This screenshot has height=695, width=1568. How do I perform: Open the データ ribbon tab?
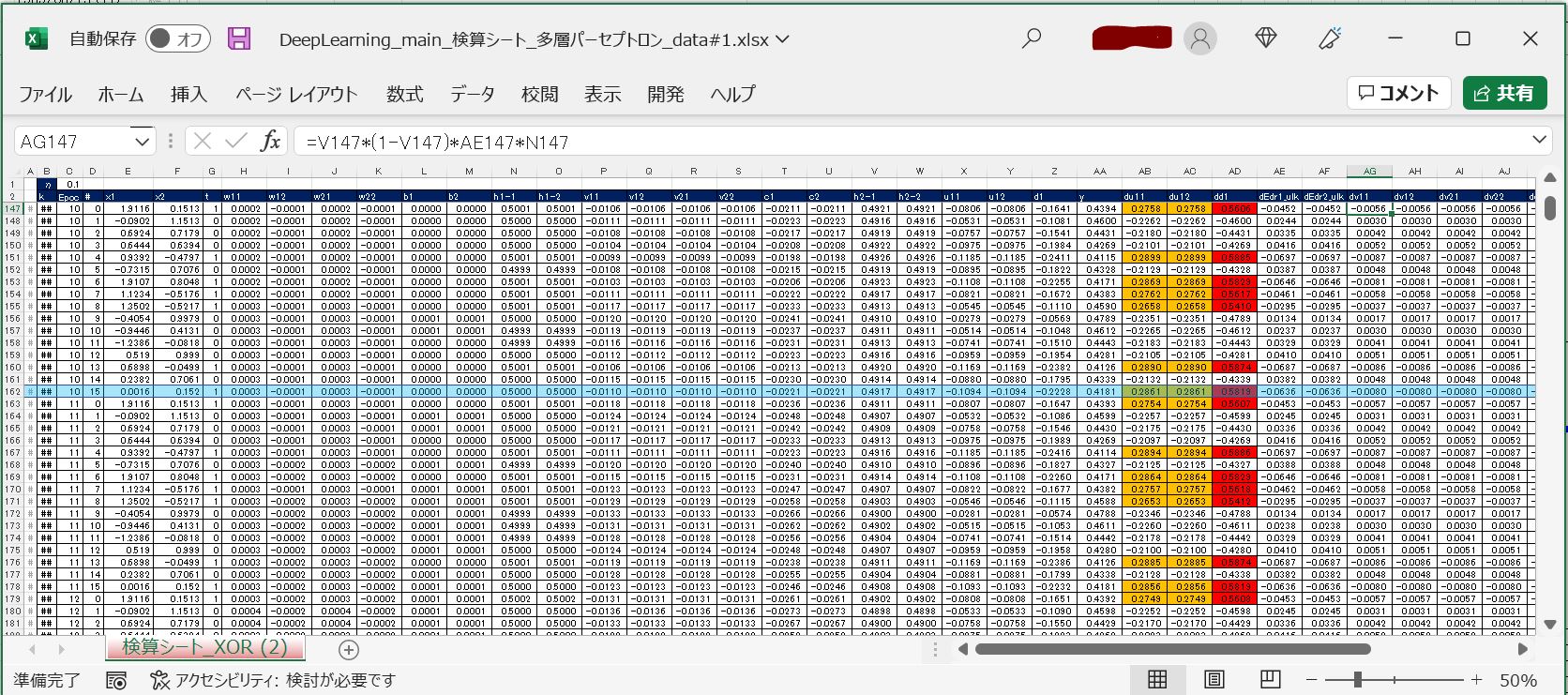click(472, 94)
